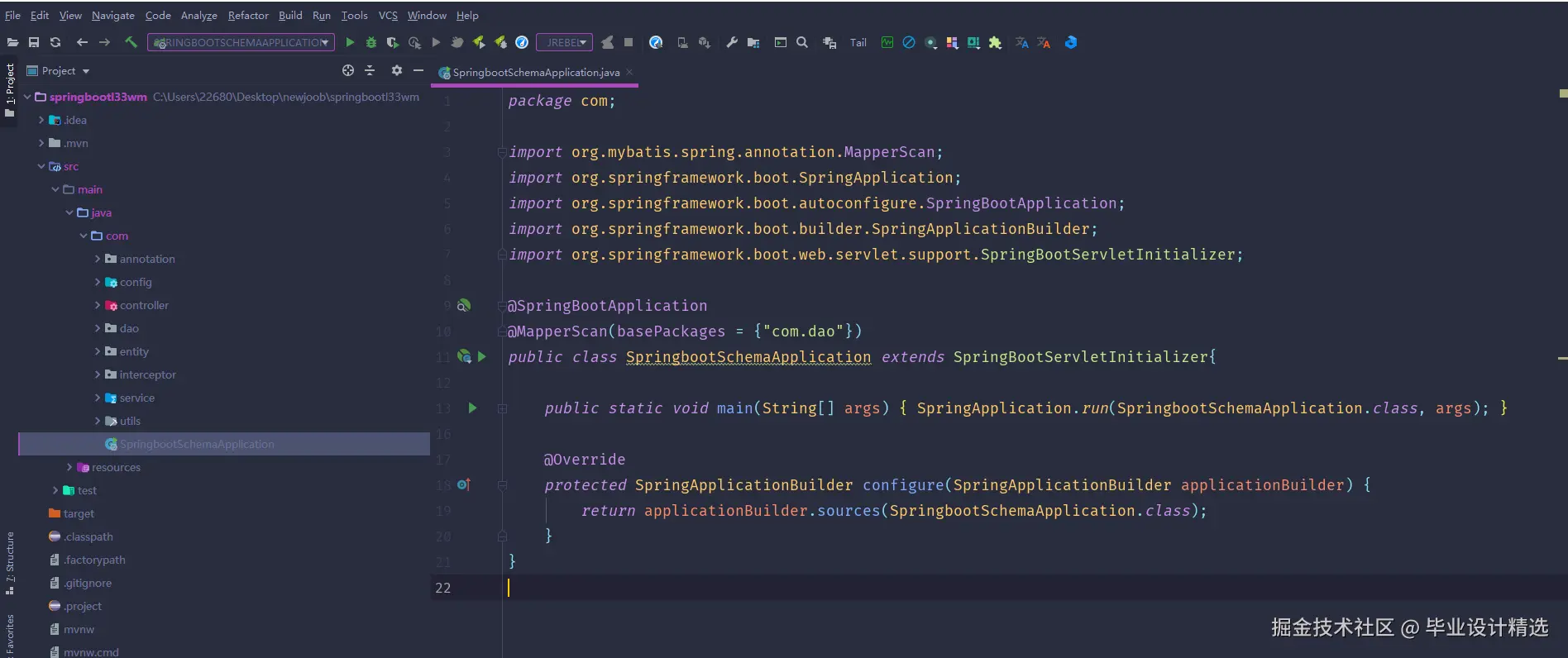
Task: Click the green Run button in toolbar
Action: 350,42
